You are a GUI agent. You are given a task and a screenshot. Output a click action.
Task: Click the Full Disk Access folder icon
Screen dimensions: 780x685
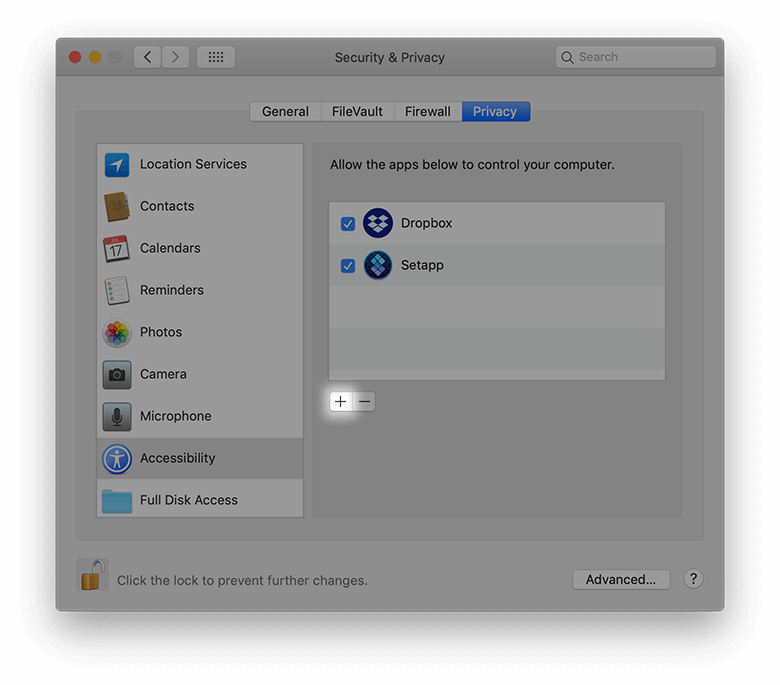pos(117,501)
